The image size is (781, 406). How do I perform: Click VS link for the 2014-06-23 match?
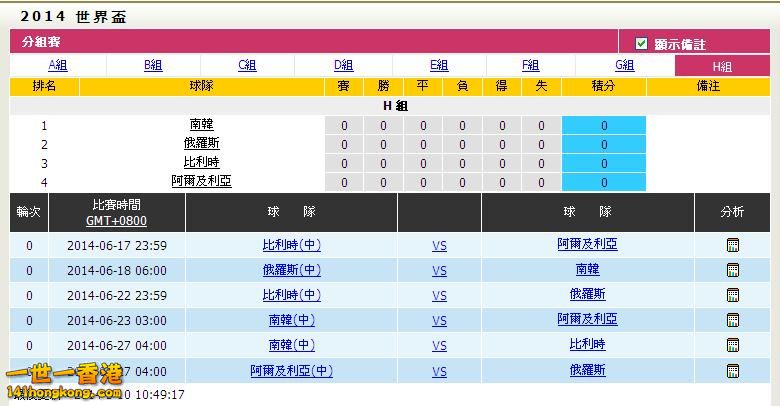[439, 320]
